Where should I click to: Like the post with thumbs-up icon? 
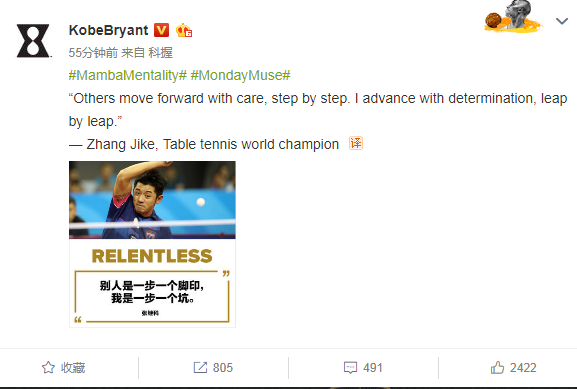point(497,367)
